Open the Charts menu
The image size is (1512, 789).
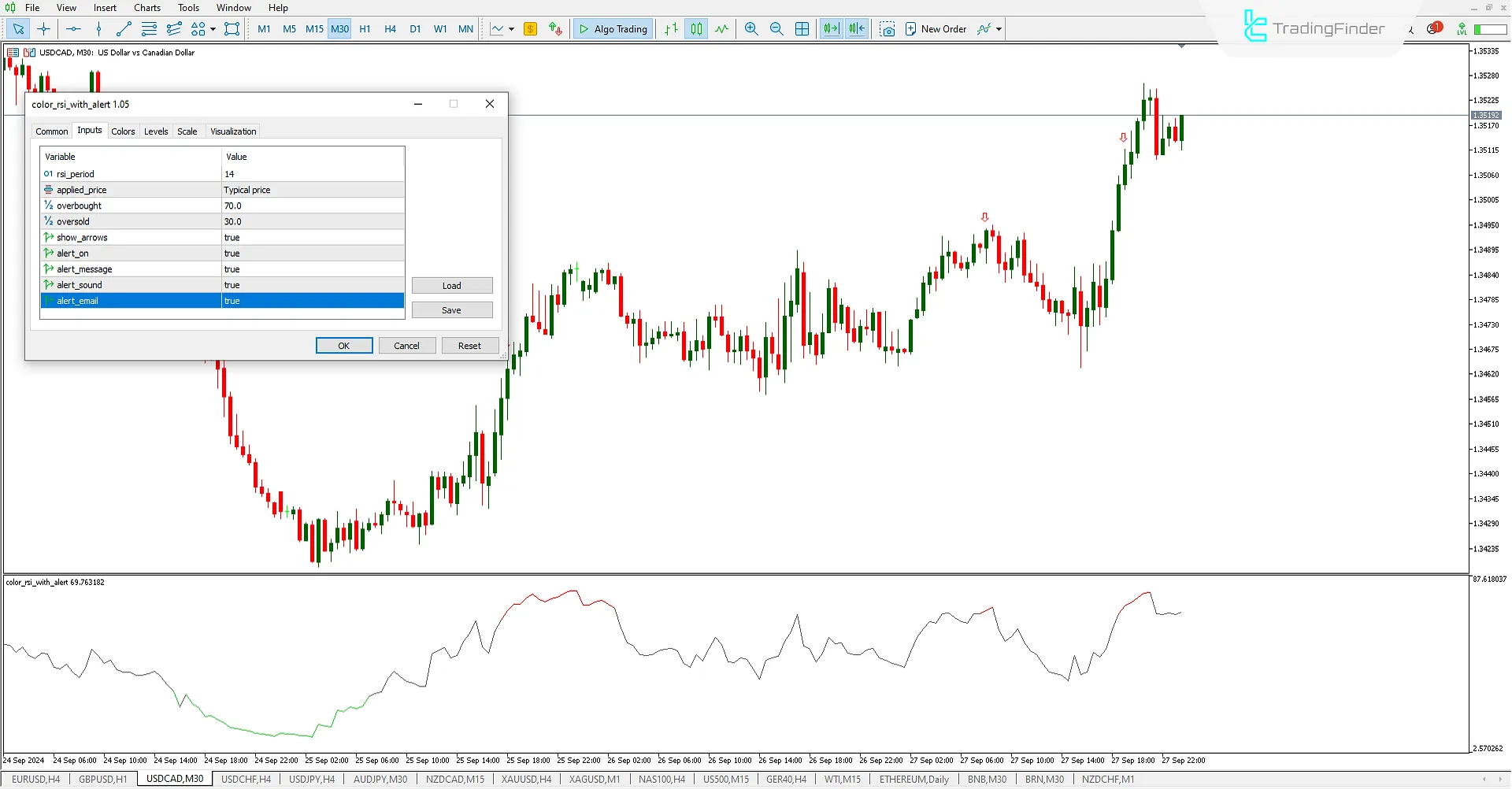147,8
